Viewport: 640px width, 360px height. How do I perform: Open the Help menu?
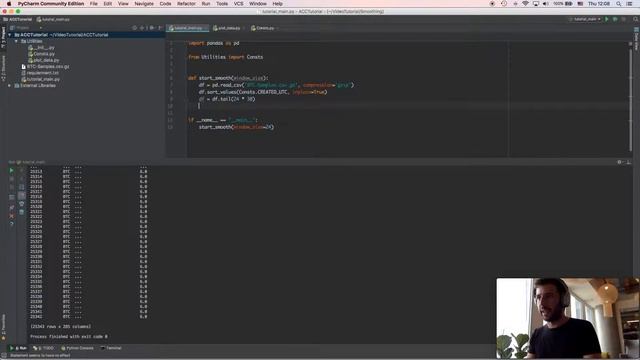[x=278, y=4]
